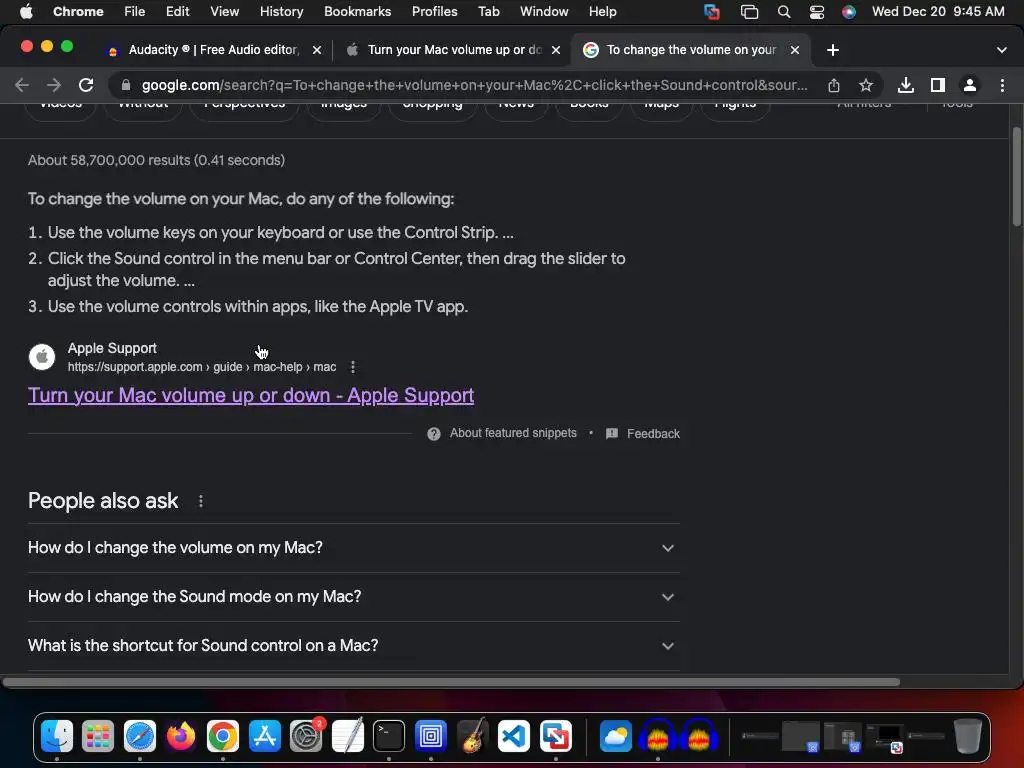Open the About featured snippets link

point(513,433)
